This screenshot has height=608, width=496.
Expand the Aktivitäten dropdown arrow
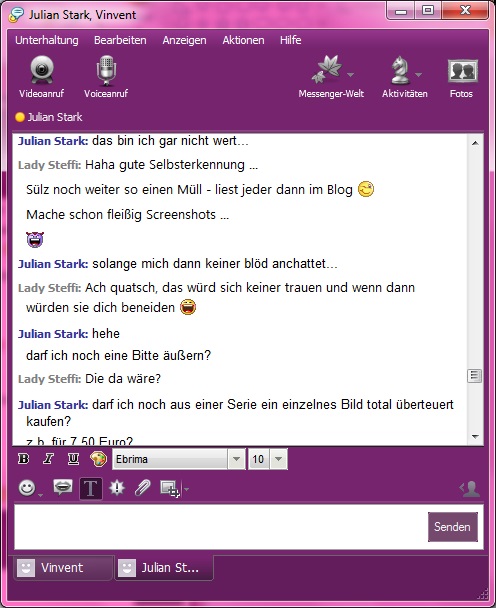[x=418, y=74]
